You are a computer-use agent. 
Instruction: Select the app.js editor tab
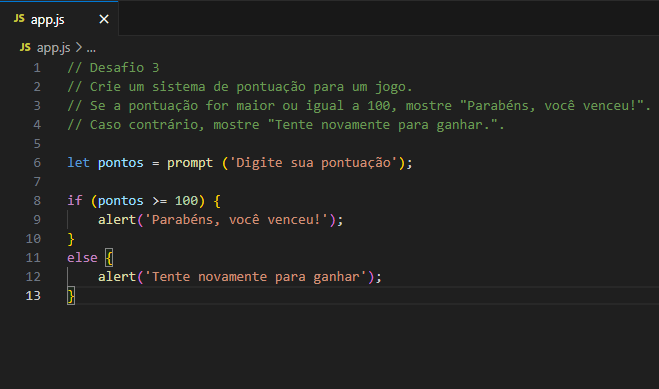pos(59,19)
